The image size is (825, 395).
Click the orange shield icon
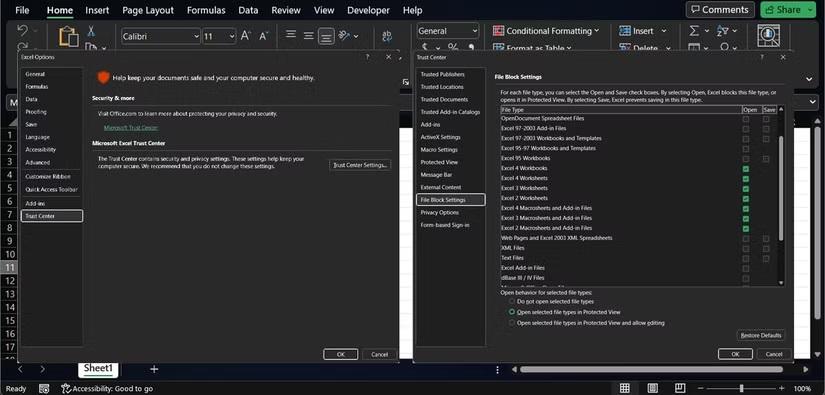[103, 78]
